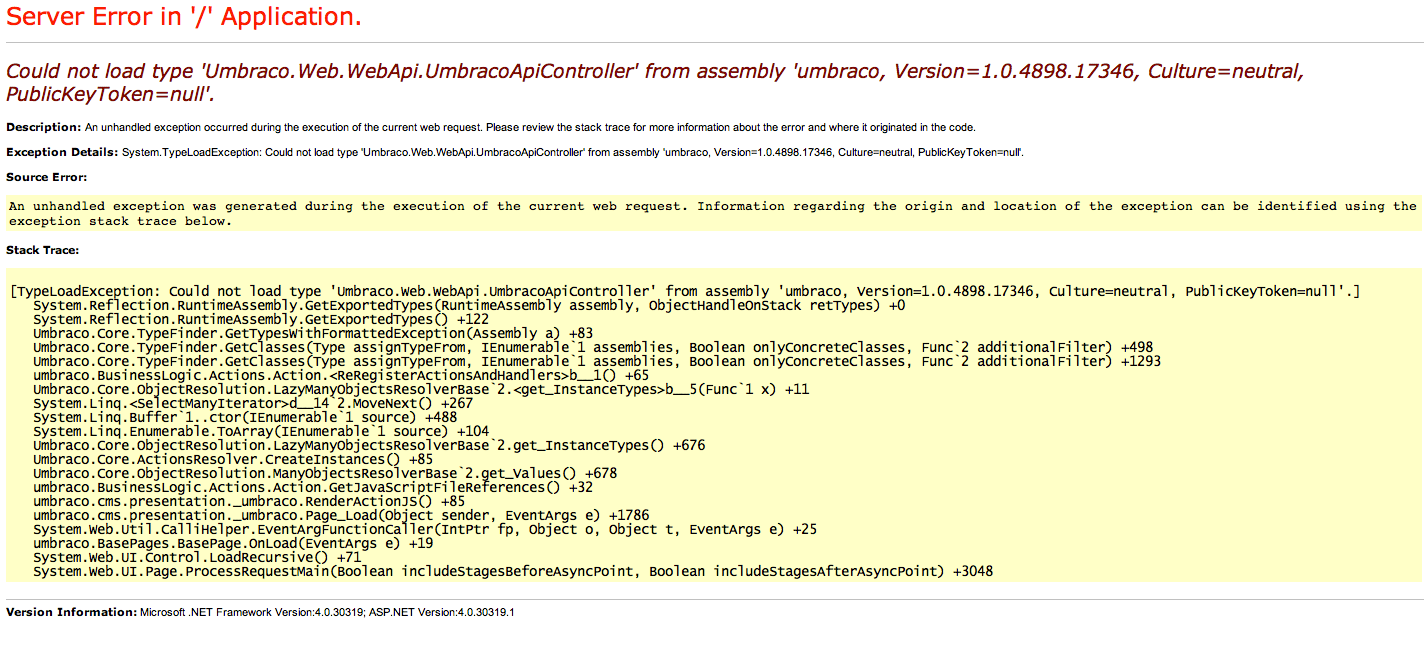Click the "Source Error:" label
The width and height of the screenshot is (1426, 664).
tap(46, 177)
